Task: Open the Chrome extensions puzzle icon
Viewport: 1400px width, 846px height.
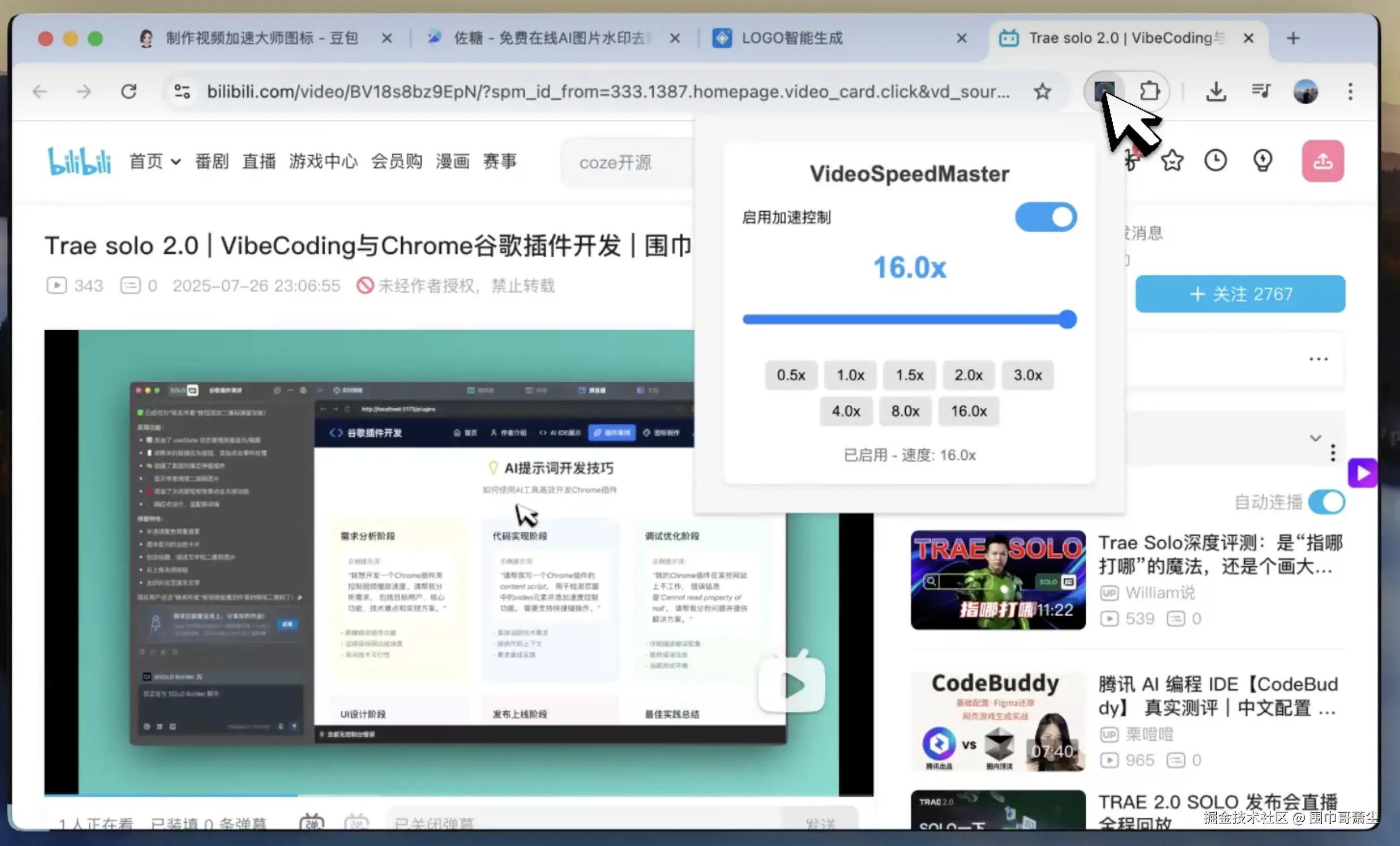Action: [x=1150, y=91]
